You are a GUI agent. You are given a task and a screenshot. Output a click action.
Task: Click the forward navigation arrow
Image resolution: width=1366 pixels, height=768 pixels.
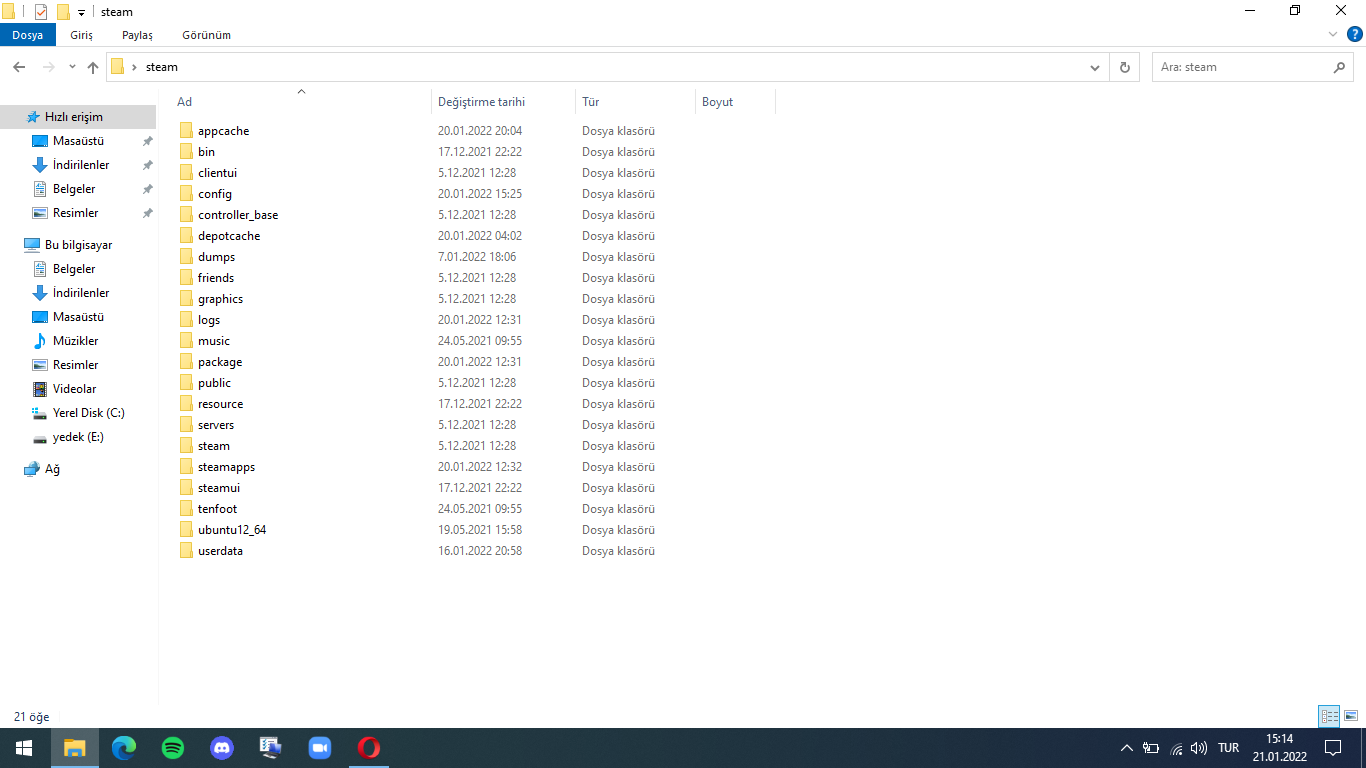48,67
